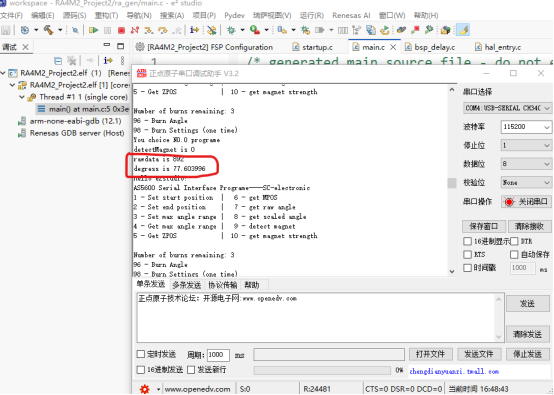Click the 保存窗口 button
Screen dimensions: 554x395
click(483, 226)
